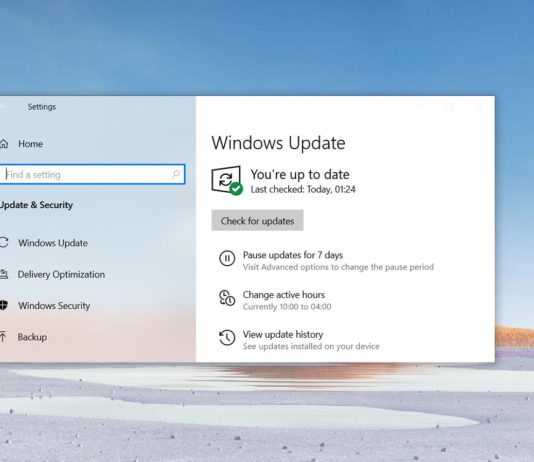534x462 pixels.
Task: Open Change active hours option
Action: [284, 295]
